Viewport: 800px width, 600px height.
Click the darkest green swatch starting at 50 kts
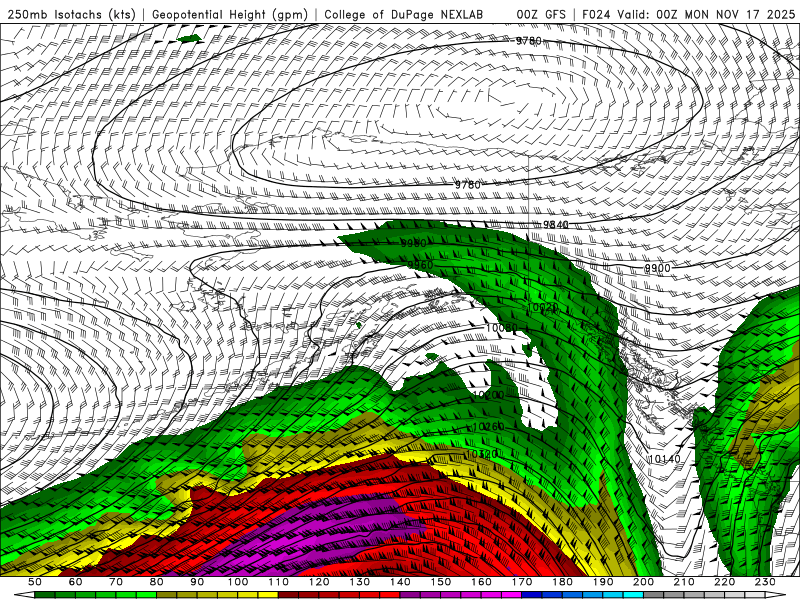(x=44, y=595)
